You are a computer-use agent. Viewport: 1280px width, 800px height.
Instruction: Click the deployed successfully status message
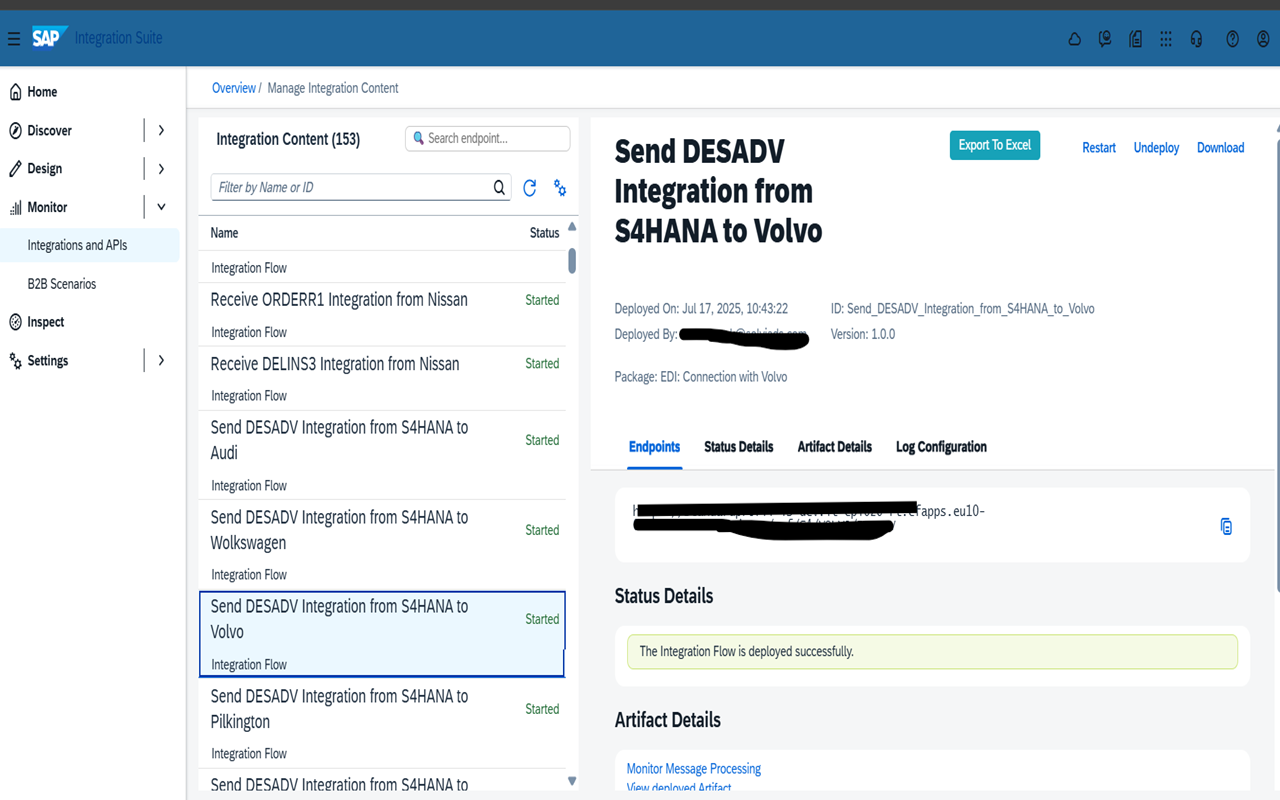point(932,651)
